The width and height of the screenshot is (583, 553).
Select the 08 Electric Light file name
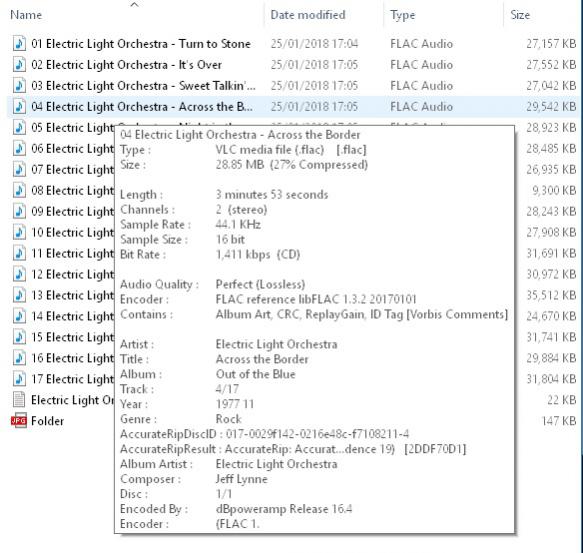(x=73, y=190)
